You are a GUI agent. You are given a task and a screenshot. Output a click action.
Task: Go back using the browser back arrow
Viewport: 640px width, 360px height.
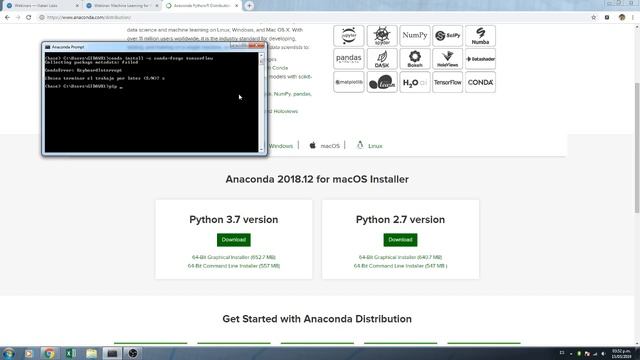pyautogui.click(x=7, y=18)
